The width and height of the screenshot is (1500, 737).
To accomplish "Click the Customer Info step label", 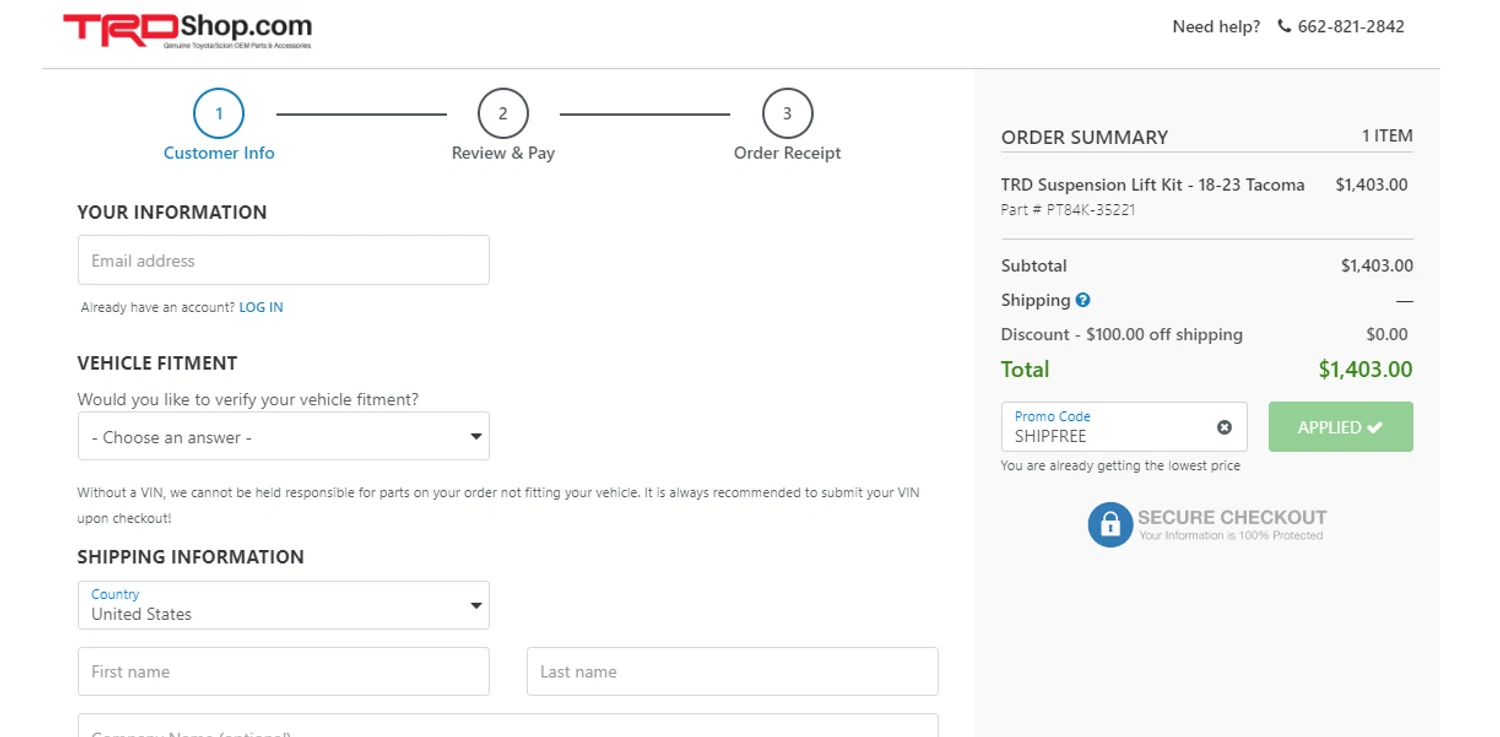I will tap(219, 153).
